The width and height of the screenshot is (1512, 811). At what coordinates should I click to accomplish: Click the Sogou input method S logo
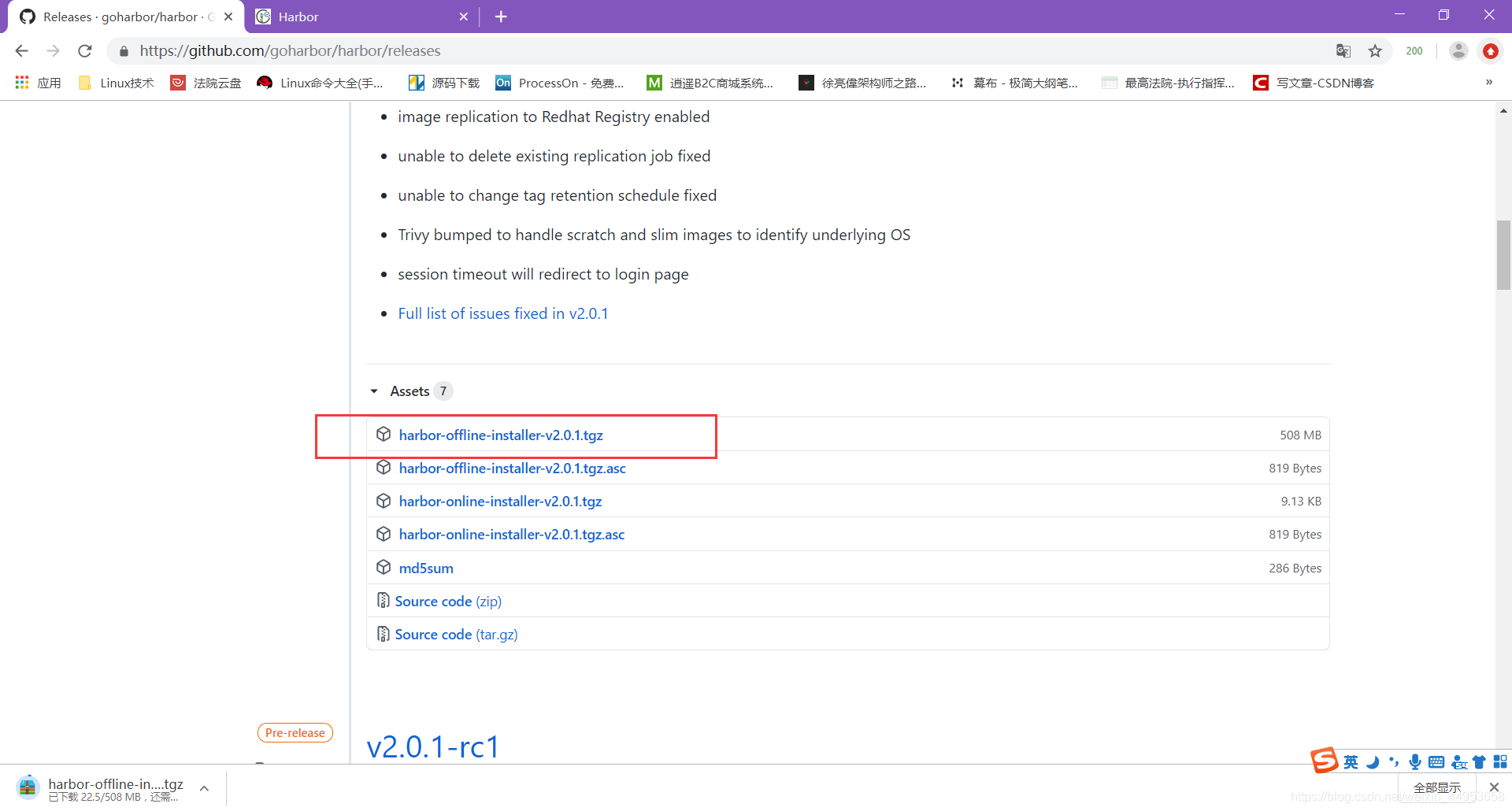click(x=1325, y=761)
